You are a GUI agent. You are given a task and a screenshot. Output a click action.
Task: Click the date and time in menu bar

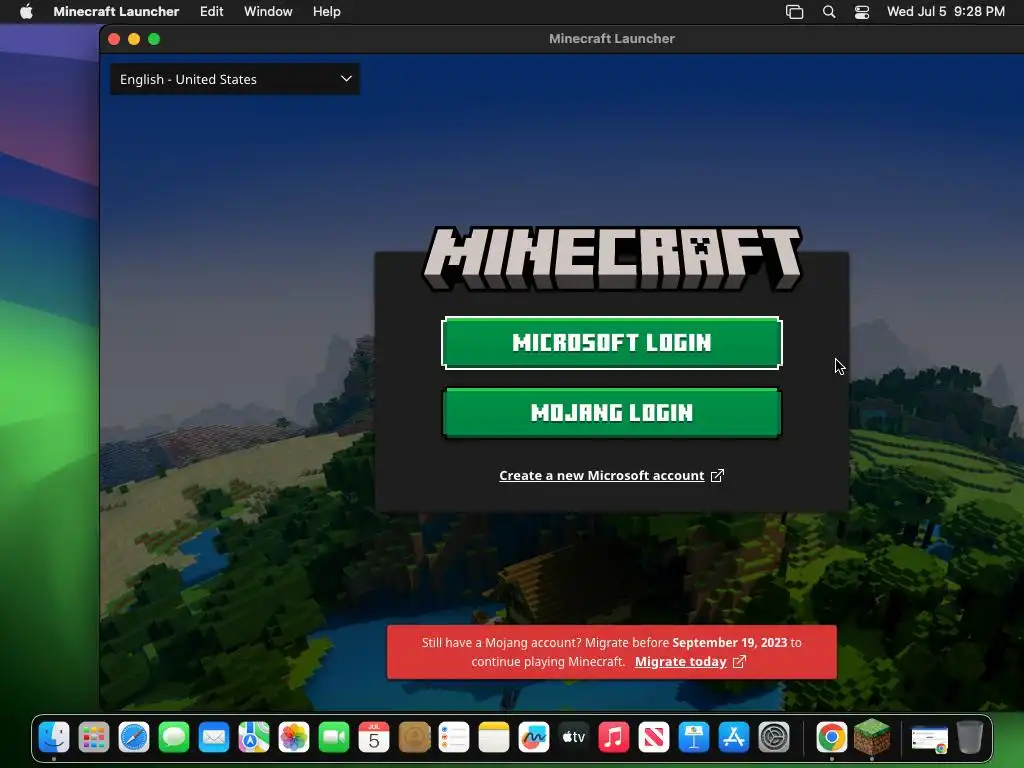(946, 11)
